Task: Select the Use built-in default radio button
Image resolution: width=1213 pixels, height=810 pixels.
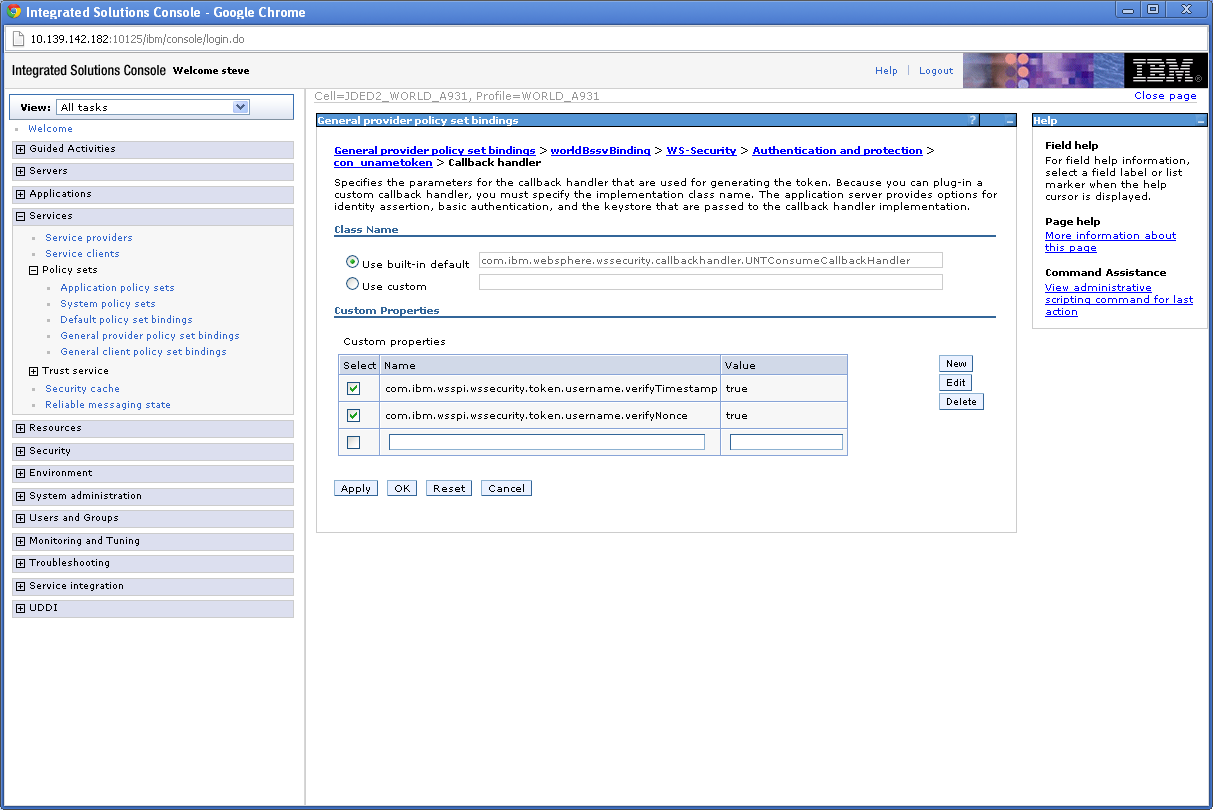Action: point(352,262)
